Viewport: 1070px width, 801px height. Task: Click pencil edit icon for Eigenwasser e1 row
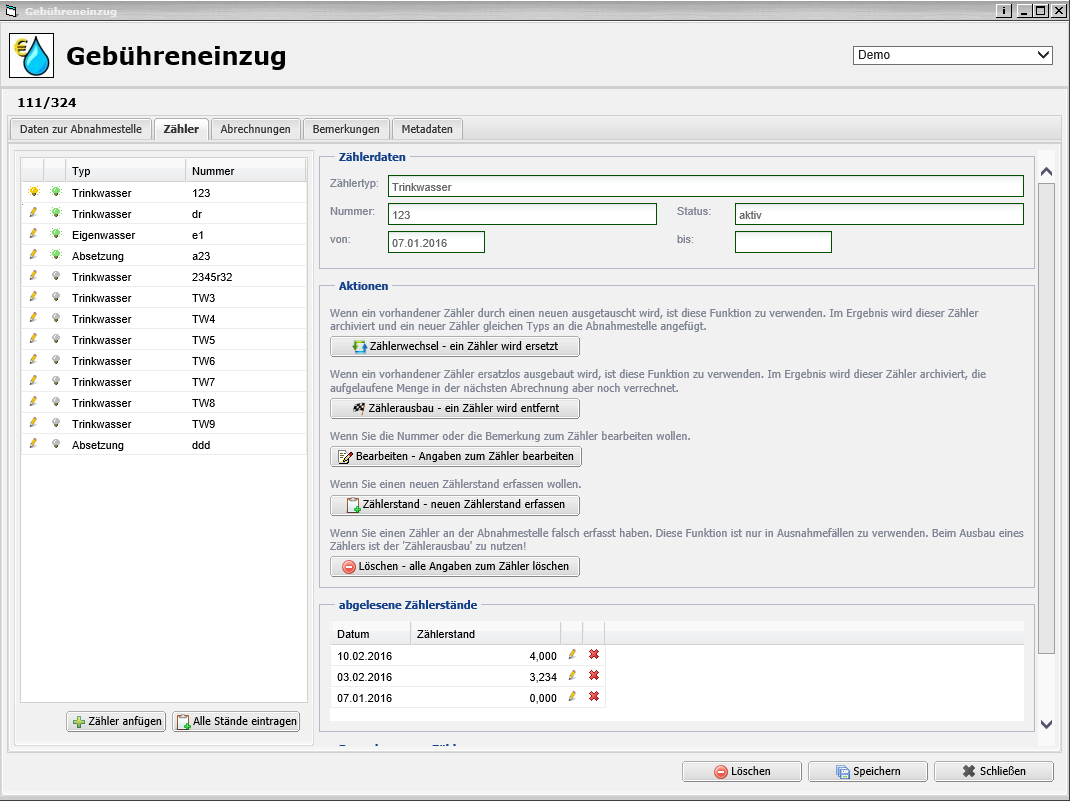(x=33, y=234)
